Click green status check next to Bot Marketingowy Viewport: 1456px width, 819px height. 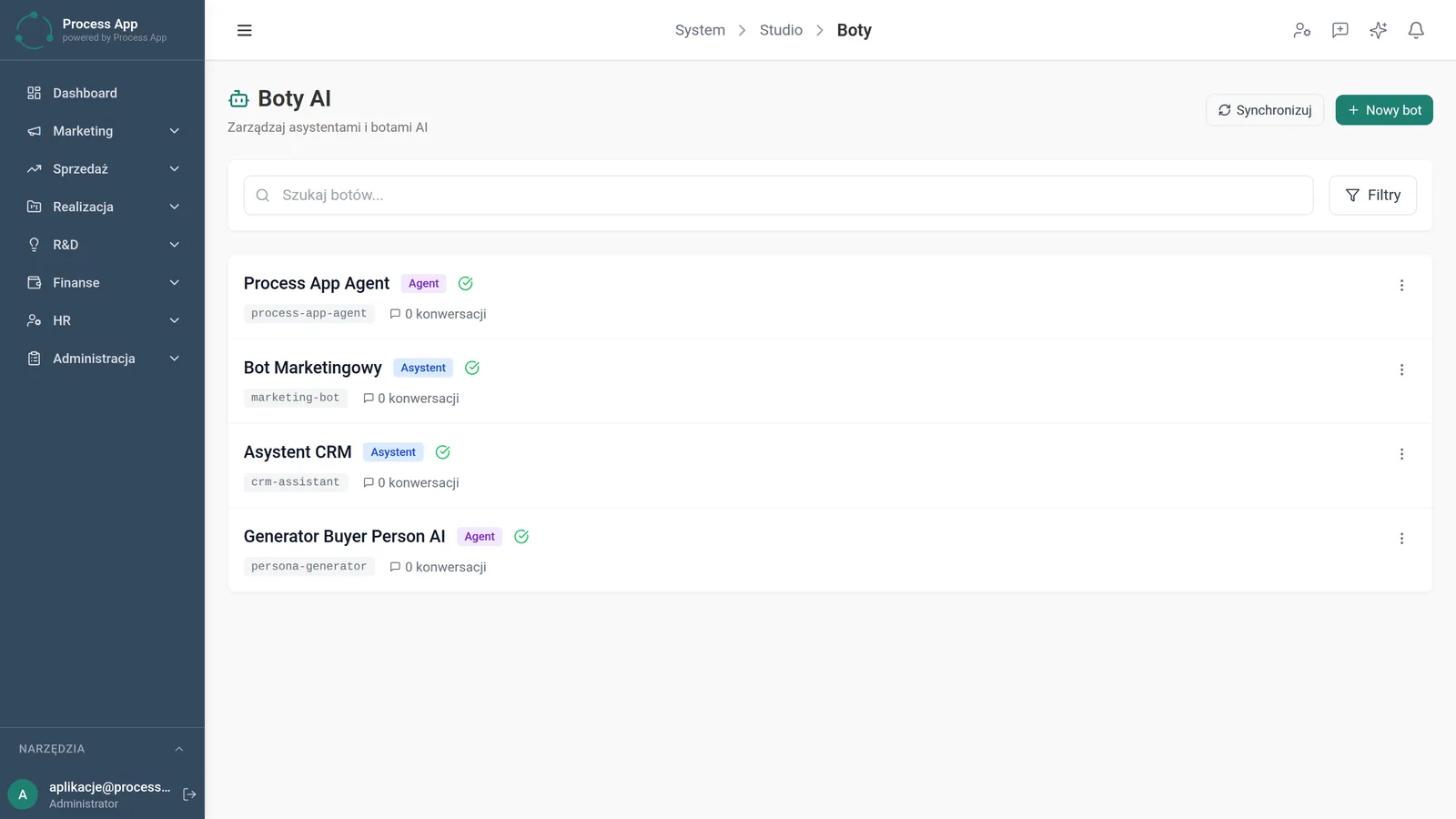point(472,368)
